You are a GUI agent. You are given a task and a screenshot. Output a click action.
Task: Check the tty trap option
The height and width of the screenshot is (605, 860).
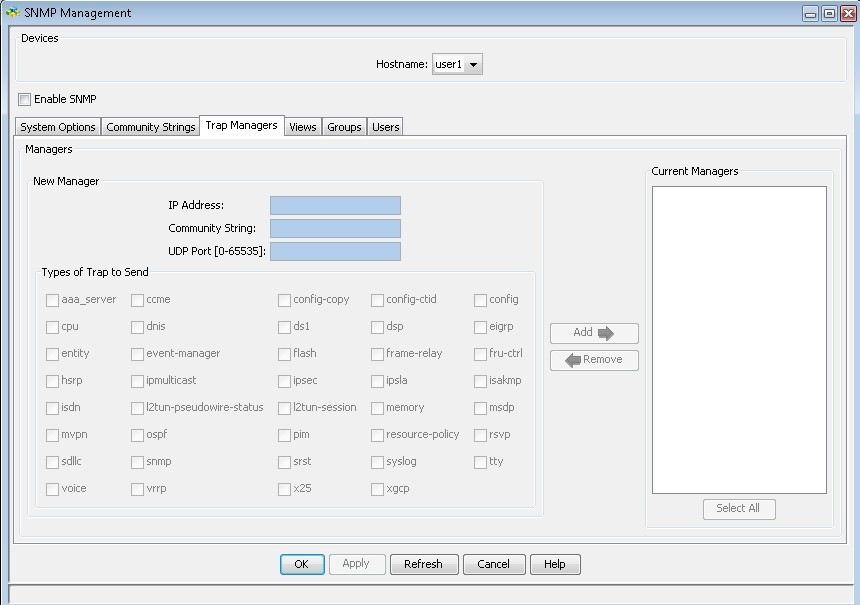pos(480,462)
